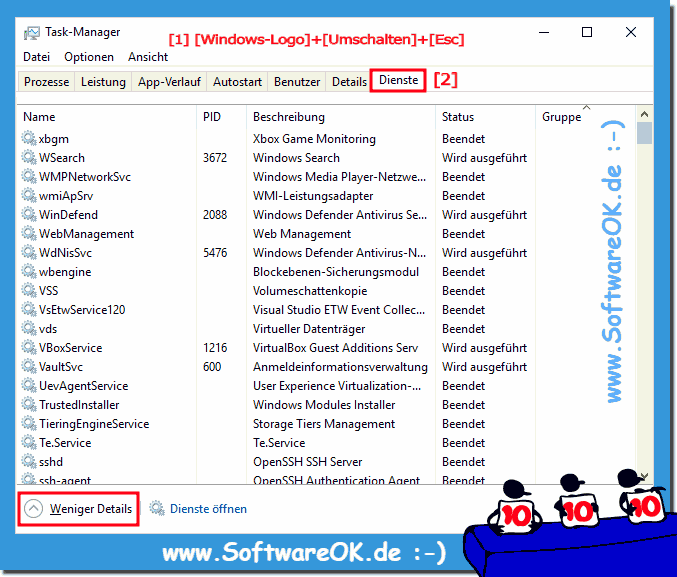
Task: Select the Virtueller Datenträger description
Action: click(x=309, y=329)
